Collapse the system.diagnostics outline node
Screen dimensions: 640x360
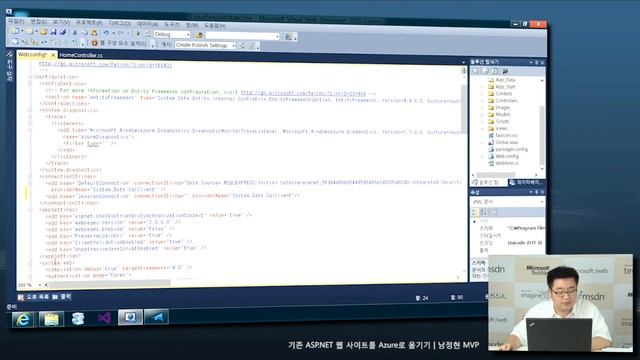coord(30,110)
